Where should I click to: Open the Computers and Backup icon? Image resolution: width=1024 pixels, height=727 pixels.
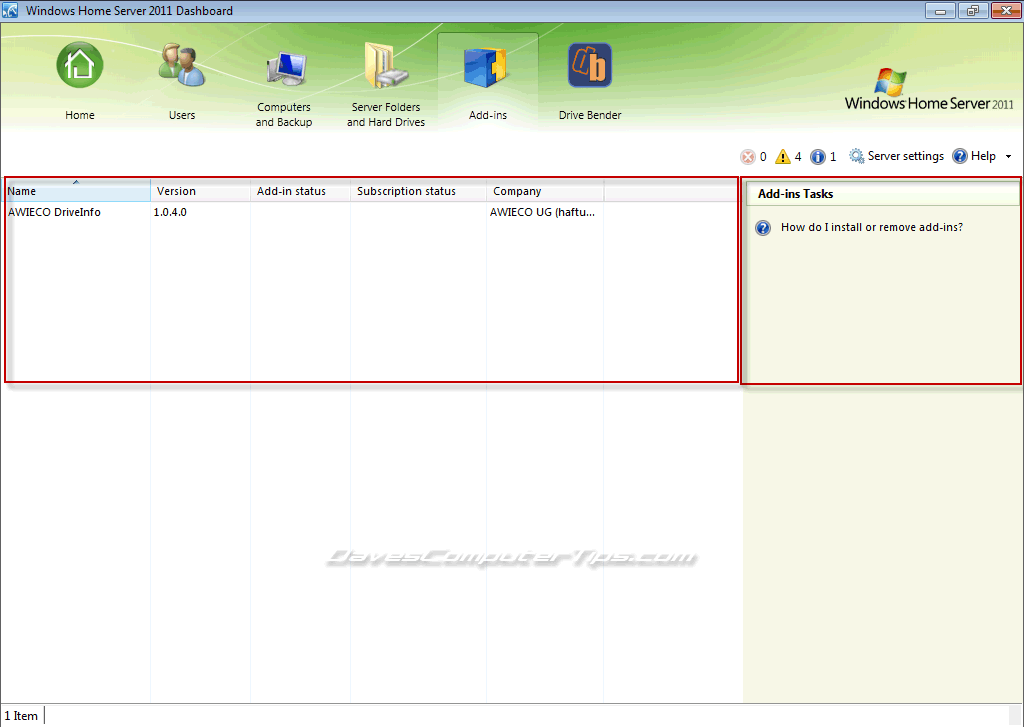[x=285, y=68]
